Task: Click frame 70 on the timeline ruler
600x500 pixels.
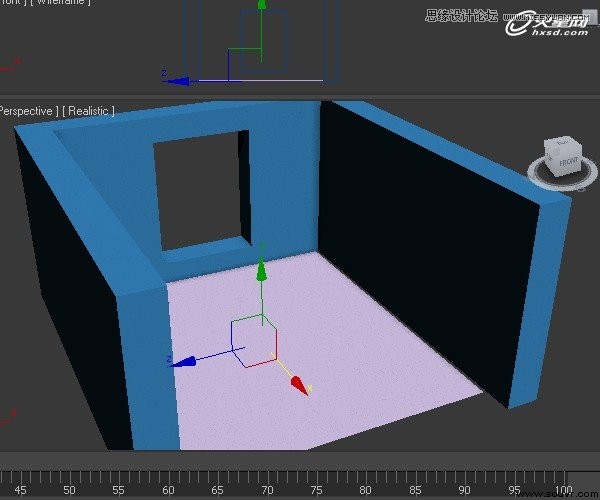Action: coord(266,490)
